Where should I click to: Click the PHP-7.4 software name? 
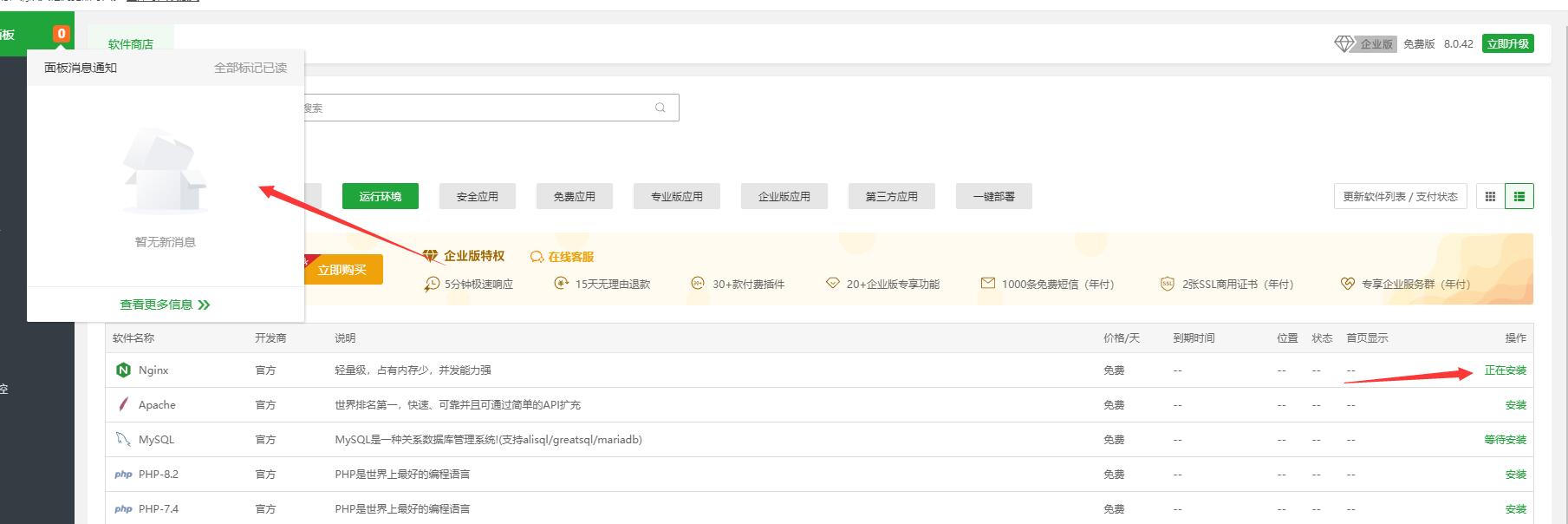point(159,509)
